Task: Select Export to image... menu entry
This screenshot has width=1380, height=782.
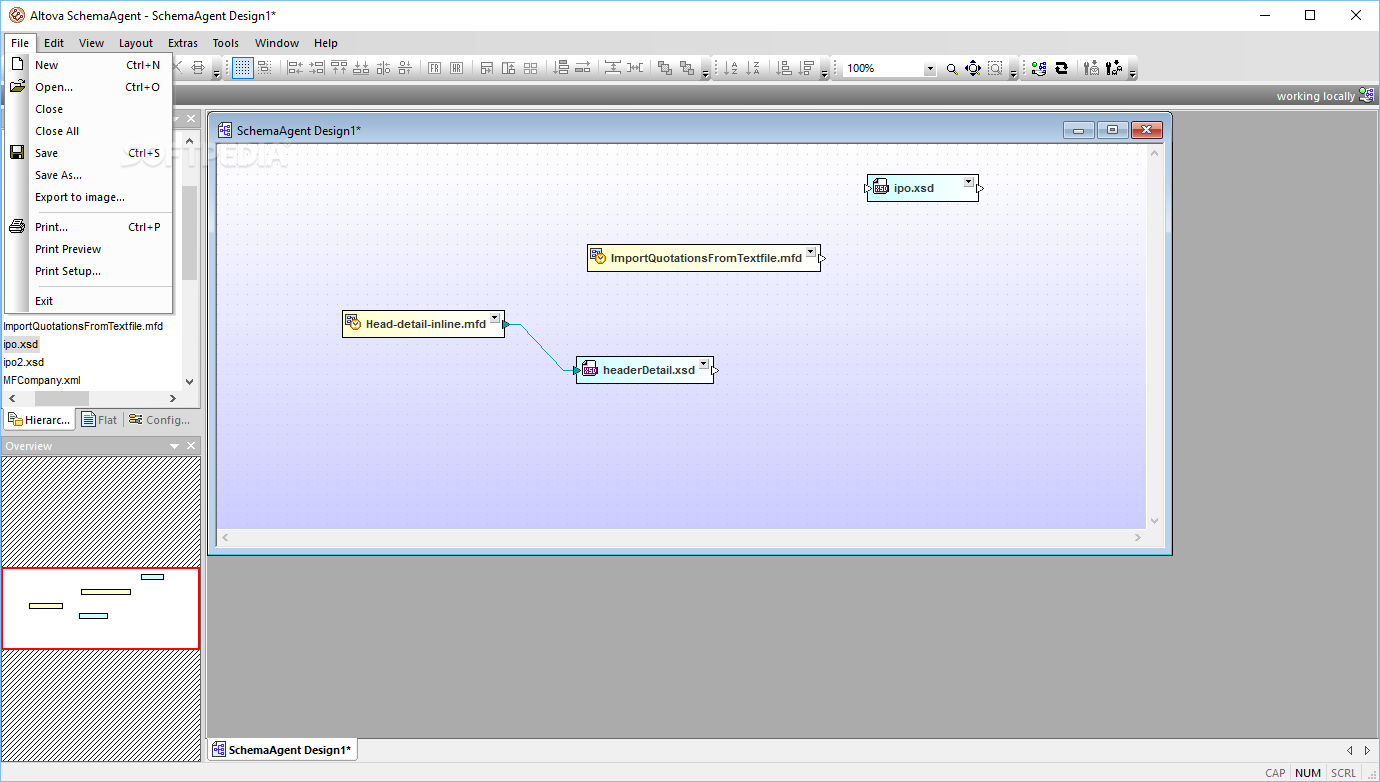Action: 90,197
